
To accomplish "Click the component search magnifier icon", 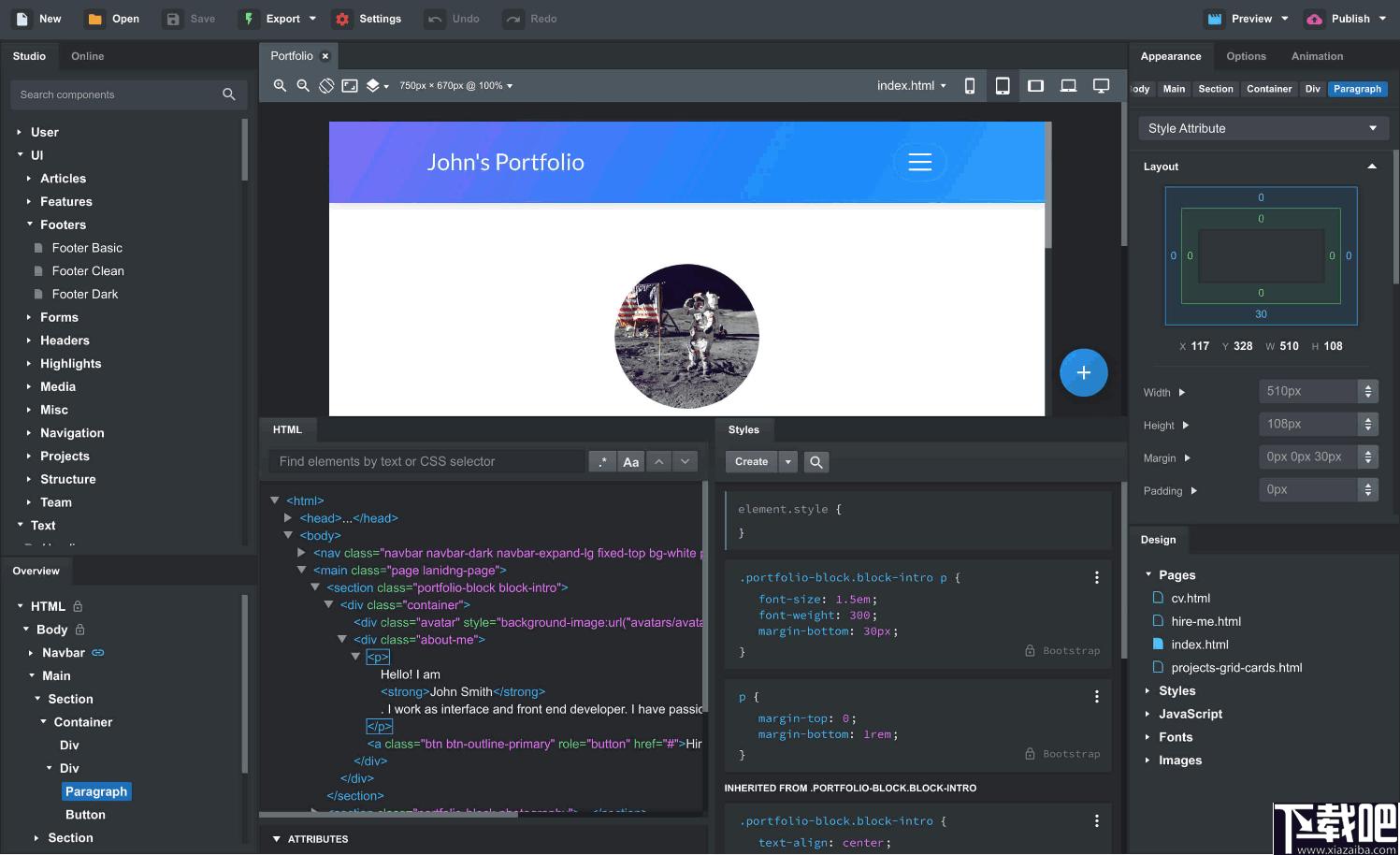I will coord(229,94).
